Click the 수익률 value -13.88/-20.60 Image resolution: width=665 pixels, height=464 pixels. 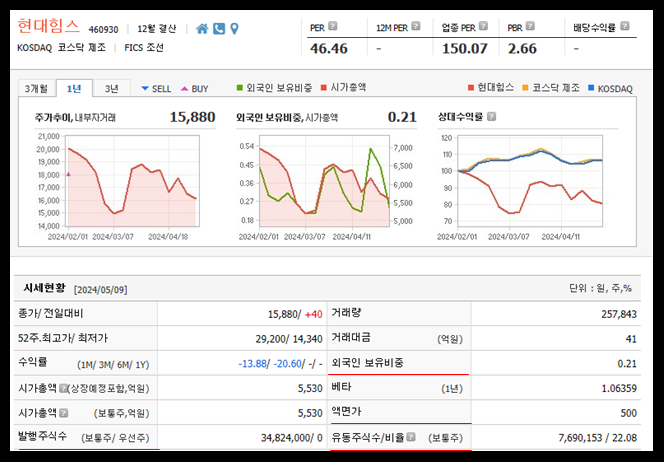(280, 363)
